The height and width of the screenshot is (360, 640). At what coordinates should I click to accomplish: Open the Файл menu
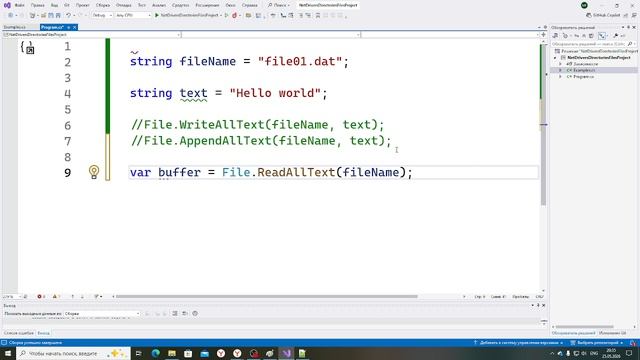tap(19, 5)
